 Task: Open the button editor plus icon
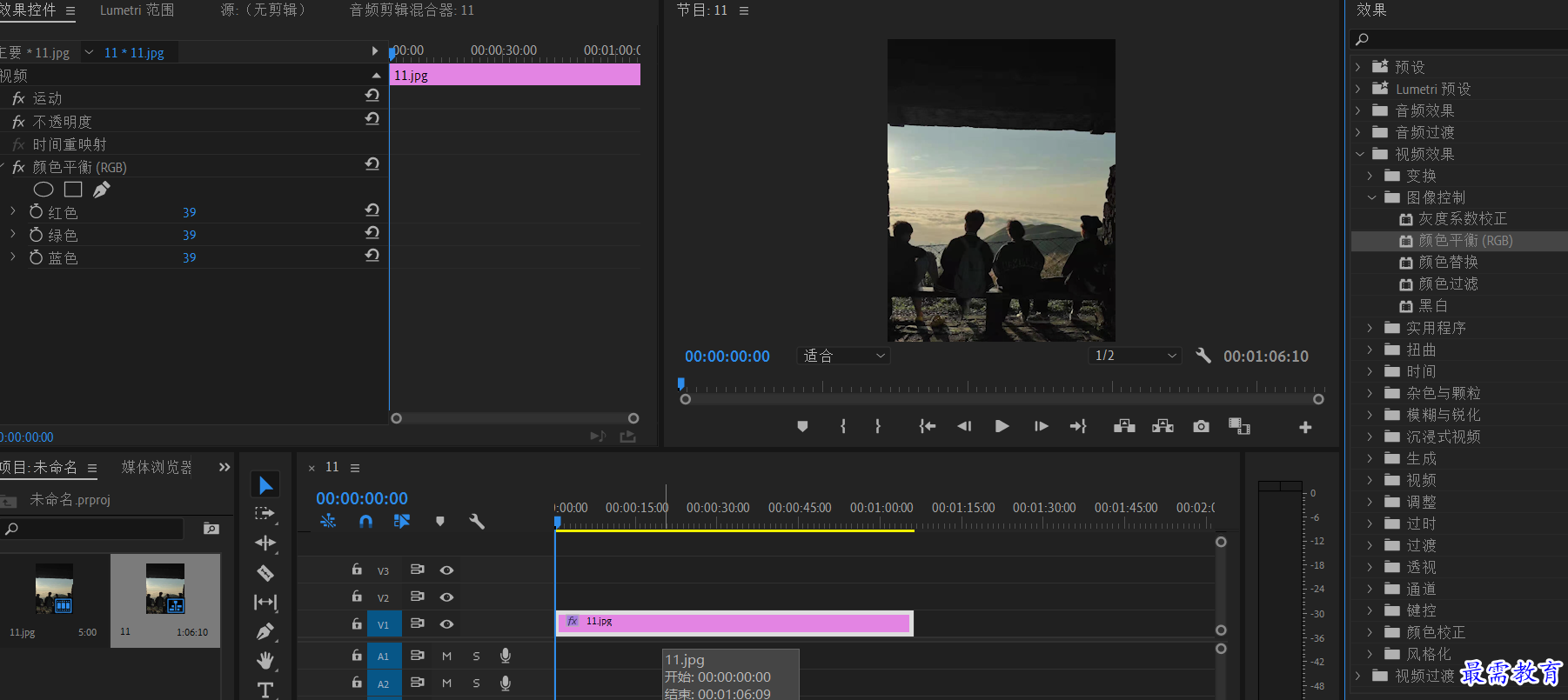(x=1305, y=427)
